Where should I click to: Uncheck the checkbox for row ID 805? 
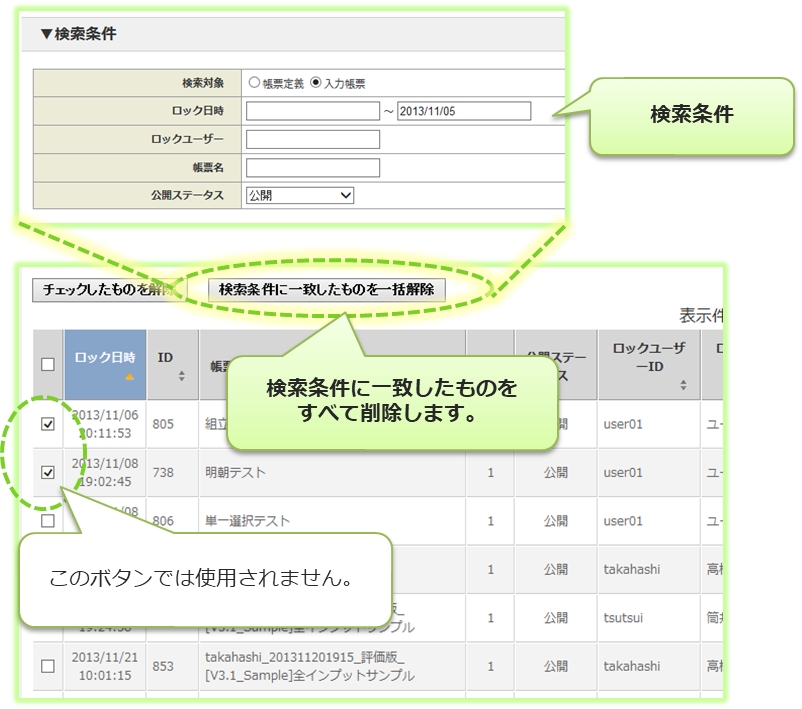(48, 424)
